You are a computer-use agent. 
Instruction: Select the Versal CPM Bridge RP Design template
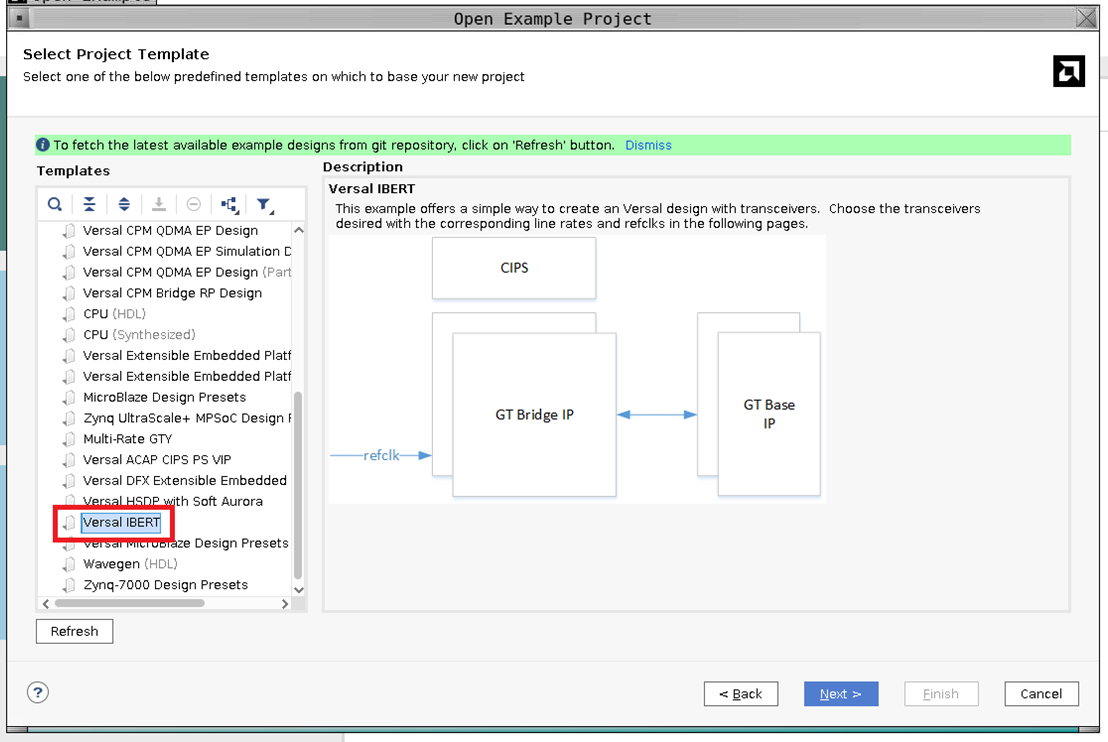[x=172, y=293]
